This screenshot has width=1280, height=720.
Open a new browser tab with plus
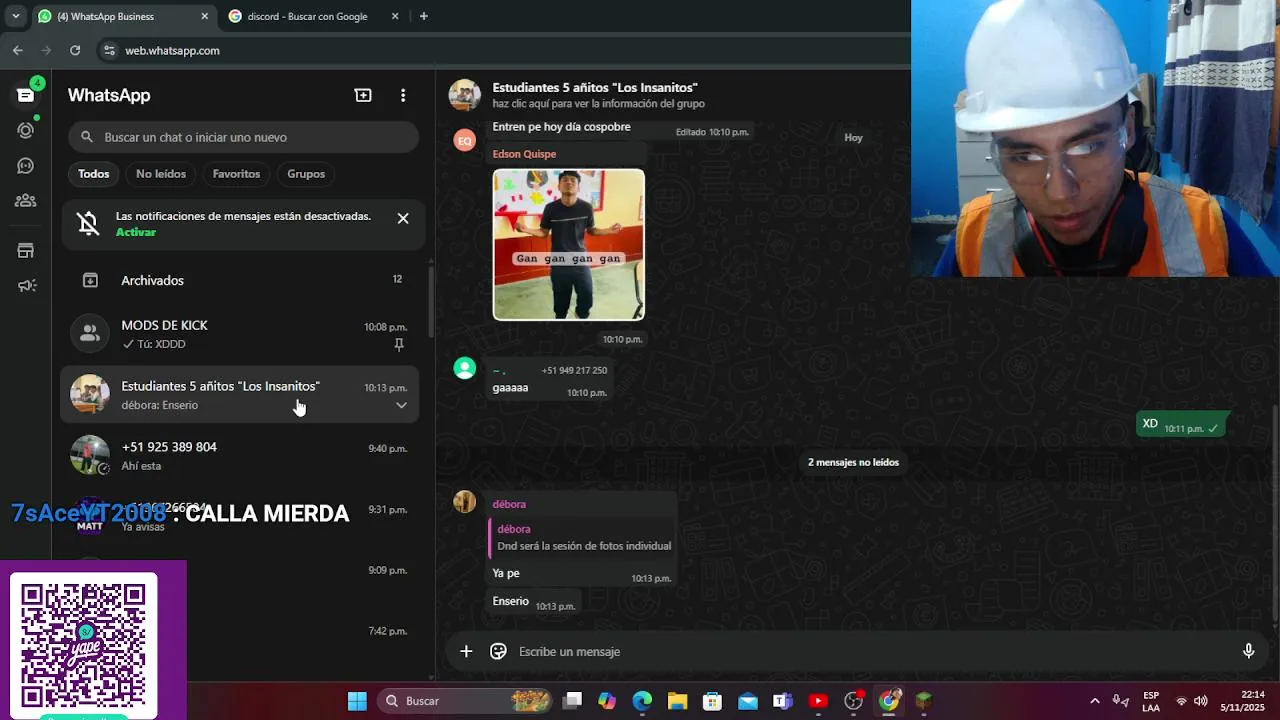coord(424,16)
